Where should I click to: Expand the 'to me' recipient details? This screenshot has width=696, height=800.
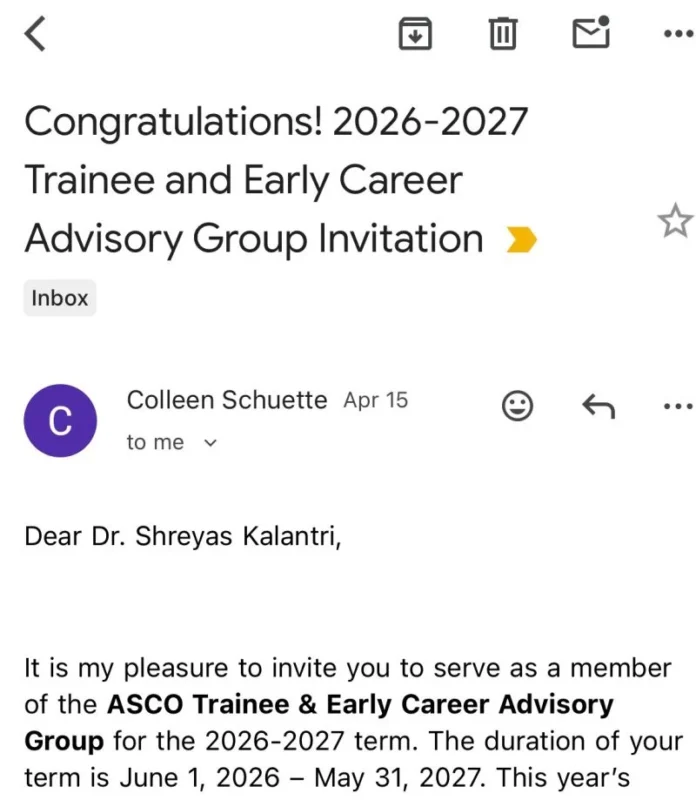pos(174,442)
